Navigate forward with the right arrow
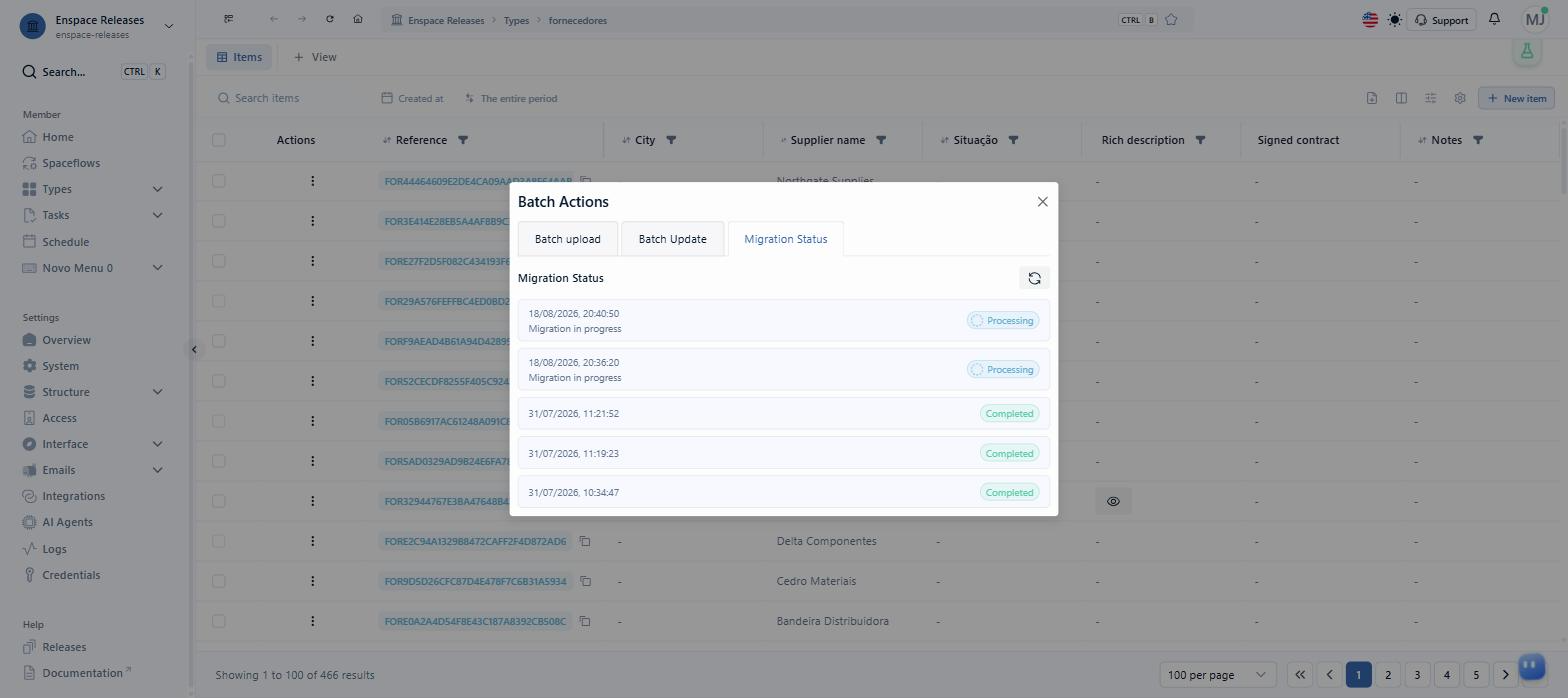Screen dimensions: 1568x698 (x=301, y=19)
